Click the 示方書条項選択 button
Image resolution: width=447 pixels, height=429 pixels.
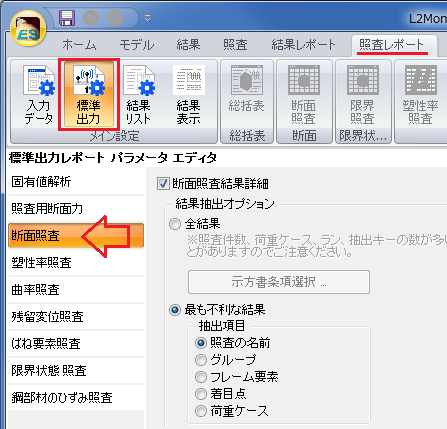(279, 282)
